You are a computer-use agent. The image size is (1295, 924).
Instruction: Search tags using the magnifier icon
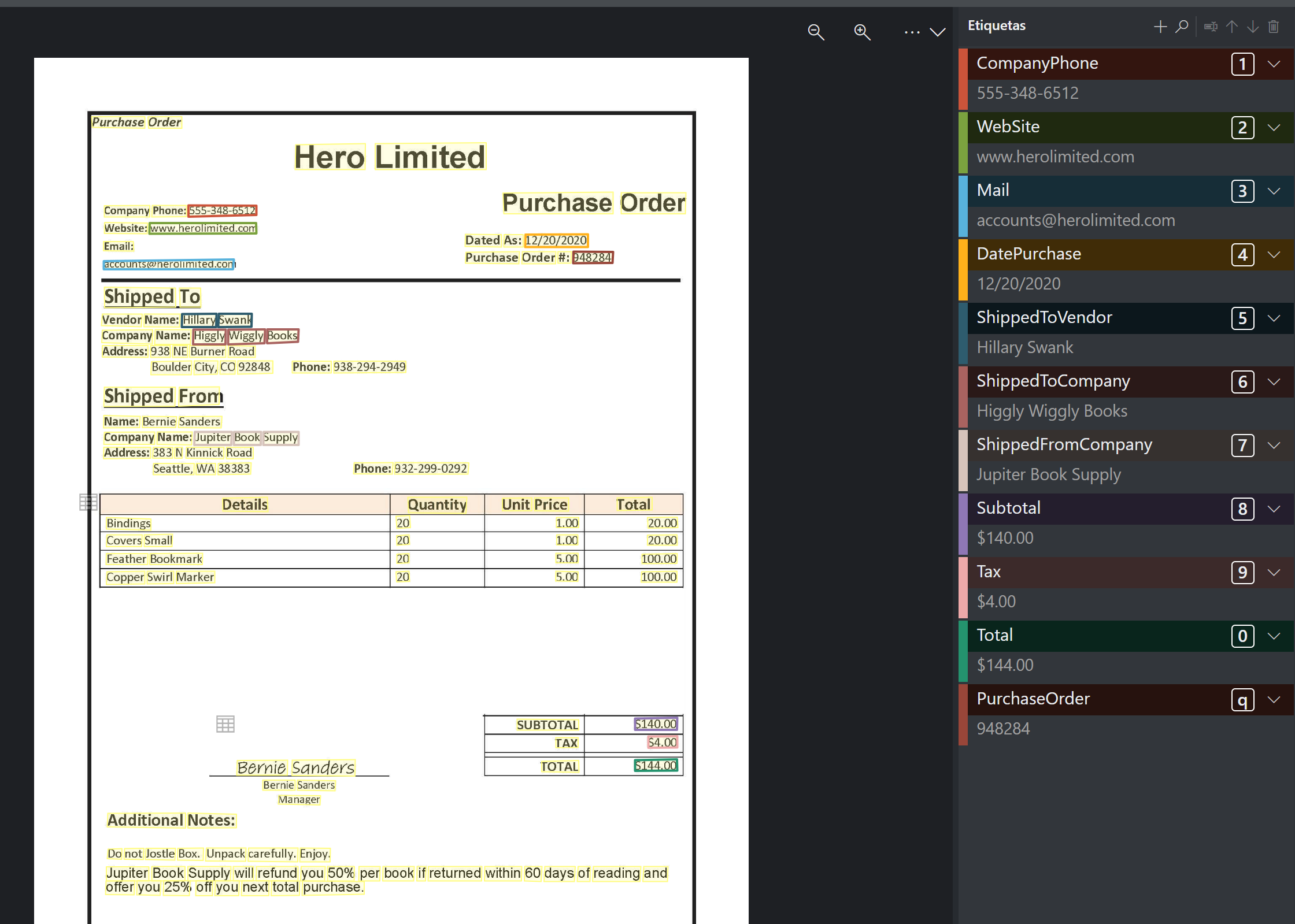1182,27
